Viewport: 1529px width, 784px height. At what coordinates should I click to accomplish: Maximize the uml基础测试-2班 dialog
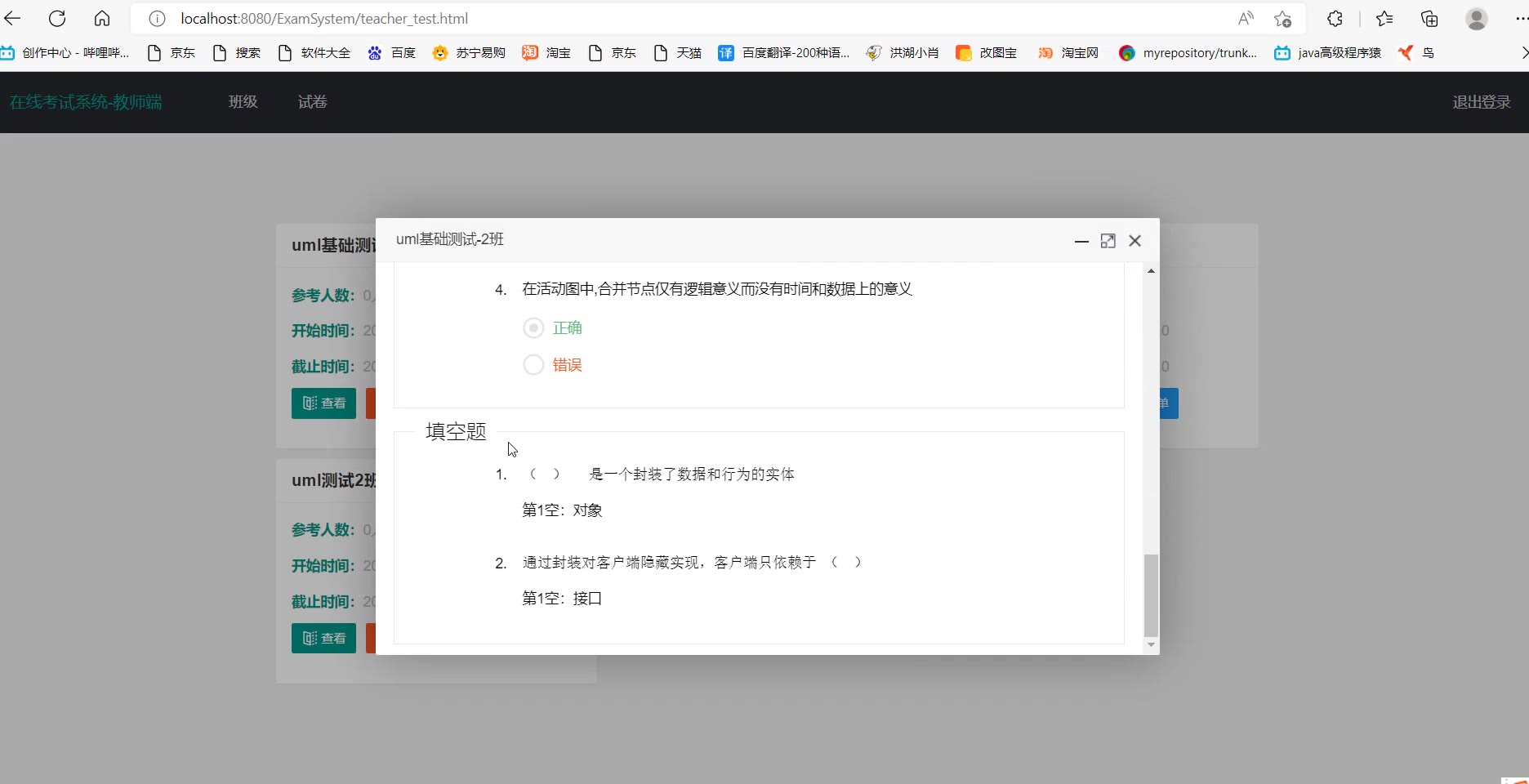(1108, 241)
